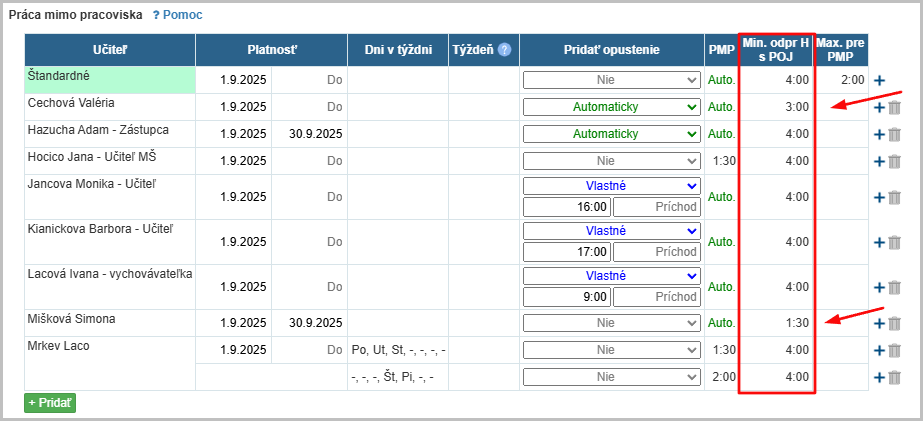Delete Mišková Simona row with trash icon
The height and width of the screenshot is (421, 923).
coord(895,323)
